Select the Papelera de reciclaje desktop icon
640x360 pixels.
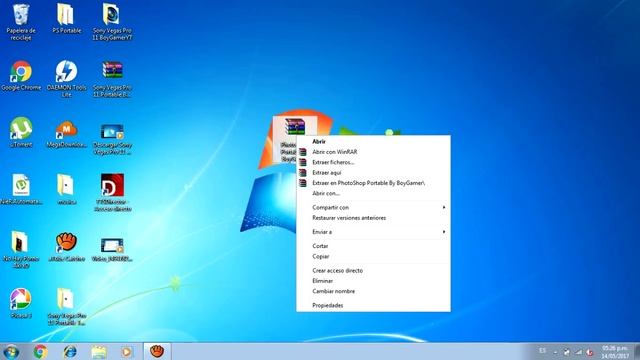(x=21, y=22)
